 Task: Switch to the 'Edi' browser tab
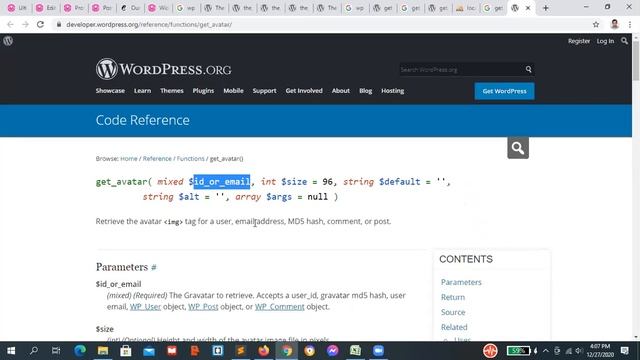tap(46, 8)
